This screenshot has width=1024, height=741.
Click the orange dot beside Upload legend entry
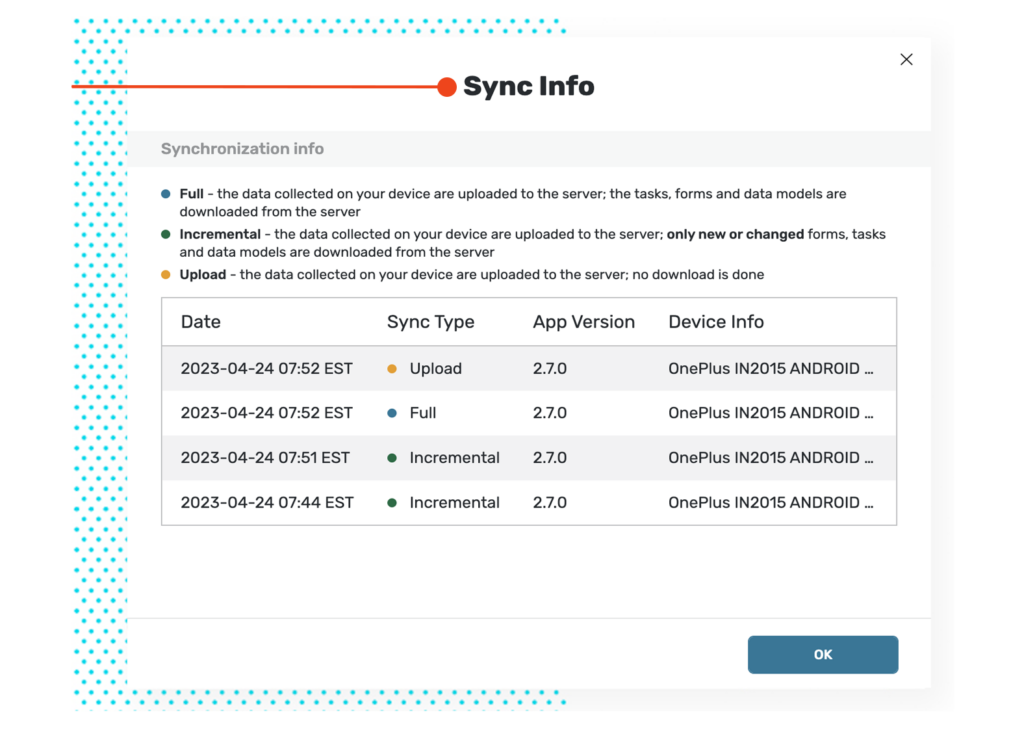pos(165,274)
